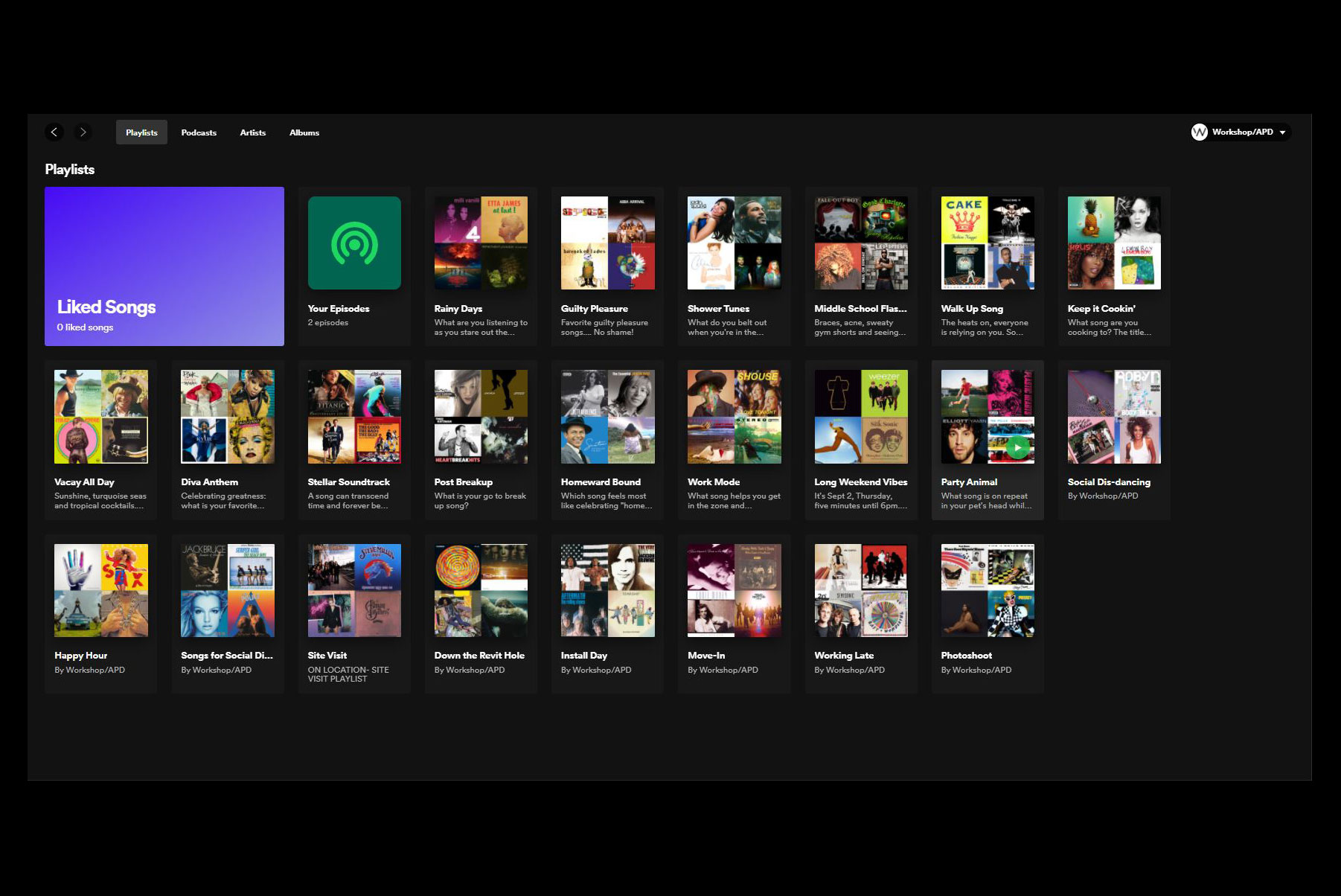The height and width of the screenshot is (896, 1341).
Task: Select the Keep it Cookin' playlist cover
Action: tap(1114, 243)
